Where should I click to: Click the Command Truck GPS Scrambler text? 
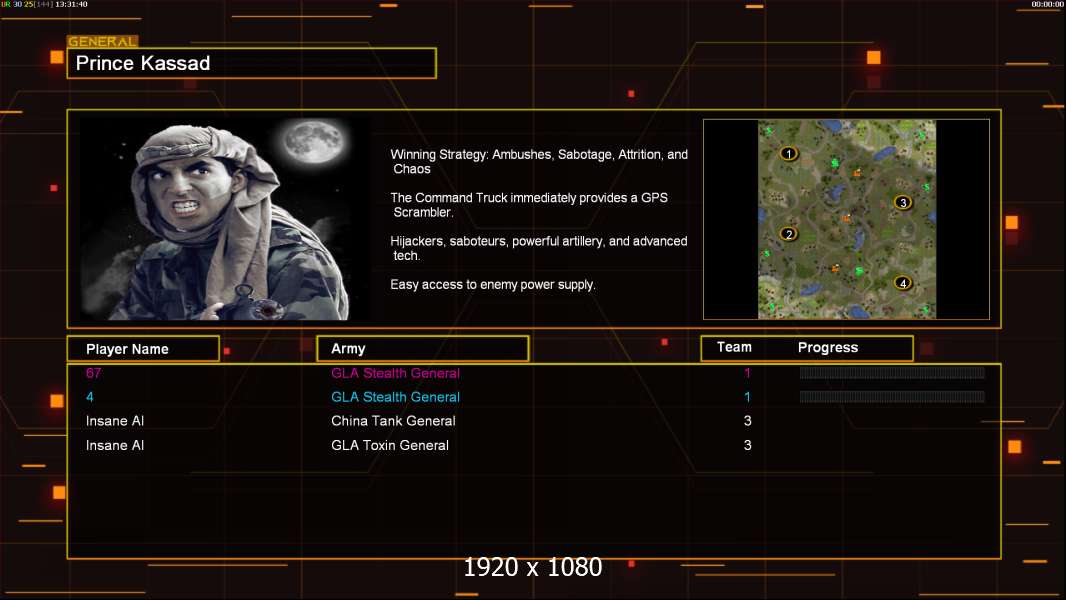pyautogui.click(x=529, y=205)
